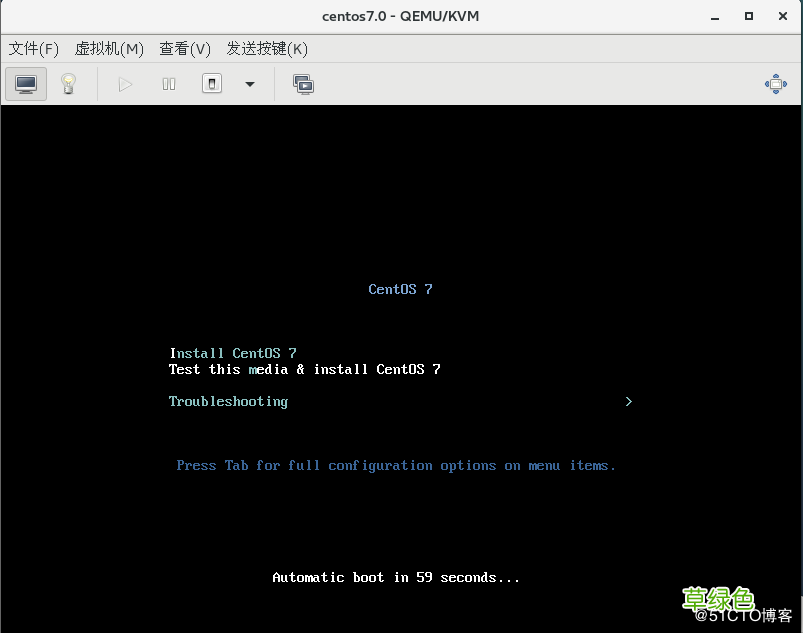The image size is (803, 633).
Task: Maximize the centos7.0 QEMU/KVM window
Action: pyautogui.click(x=749, y=16)
